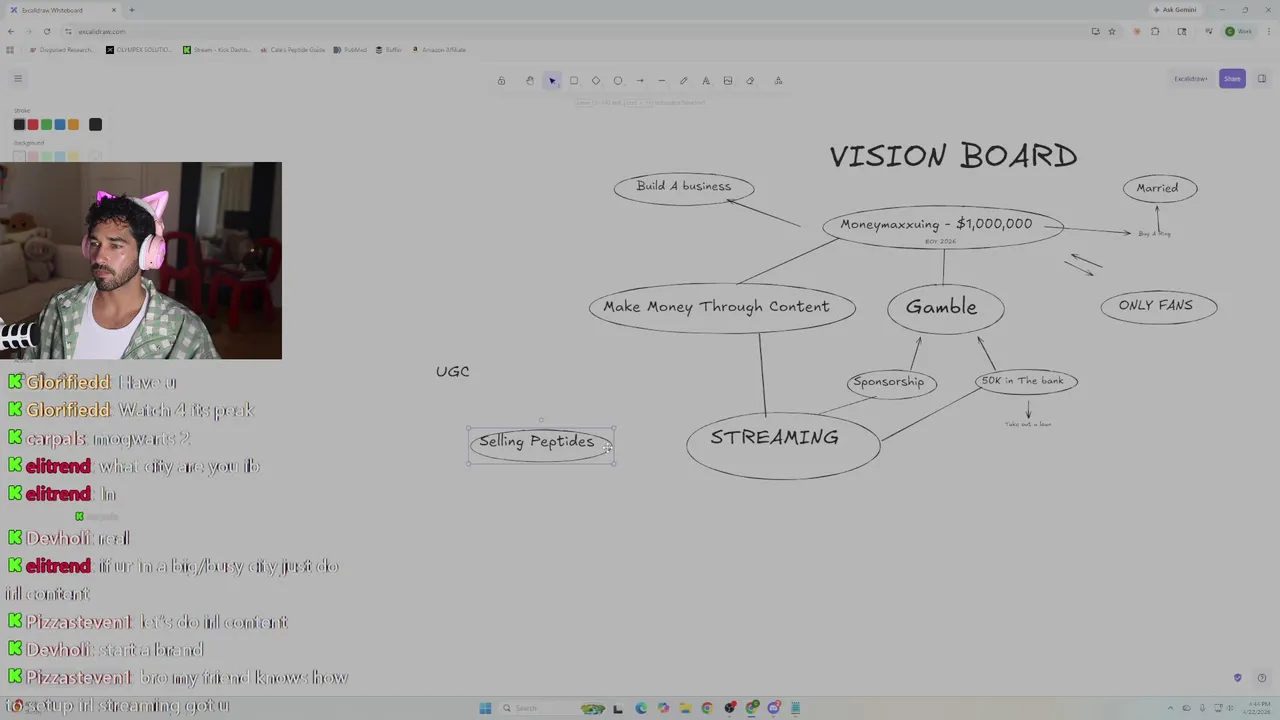
Task: Open a new browser tab
Action: click(131, 10)
